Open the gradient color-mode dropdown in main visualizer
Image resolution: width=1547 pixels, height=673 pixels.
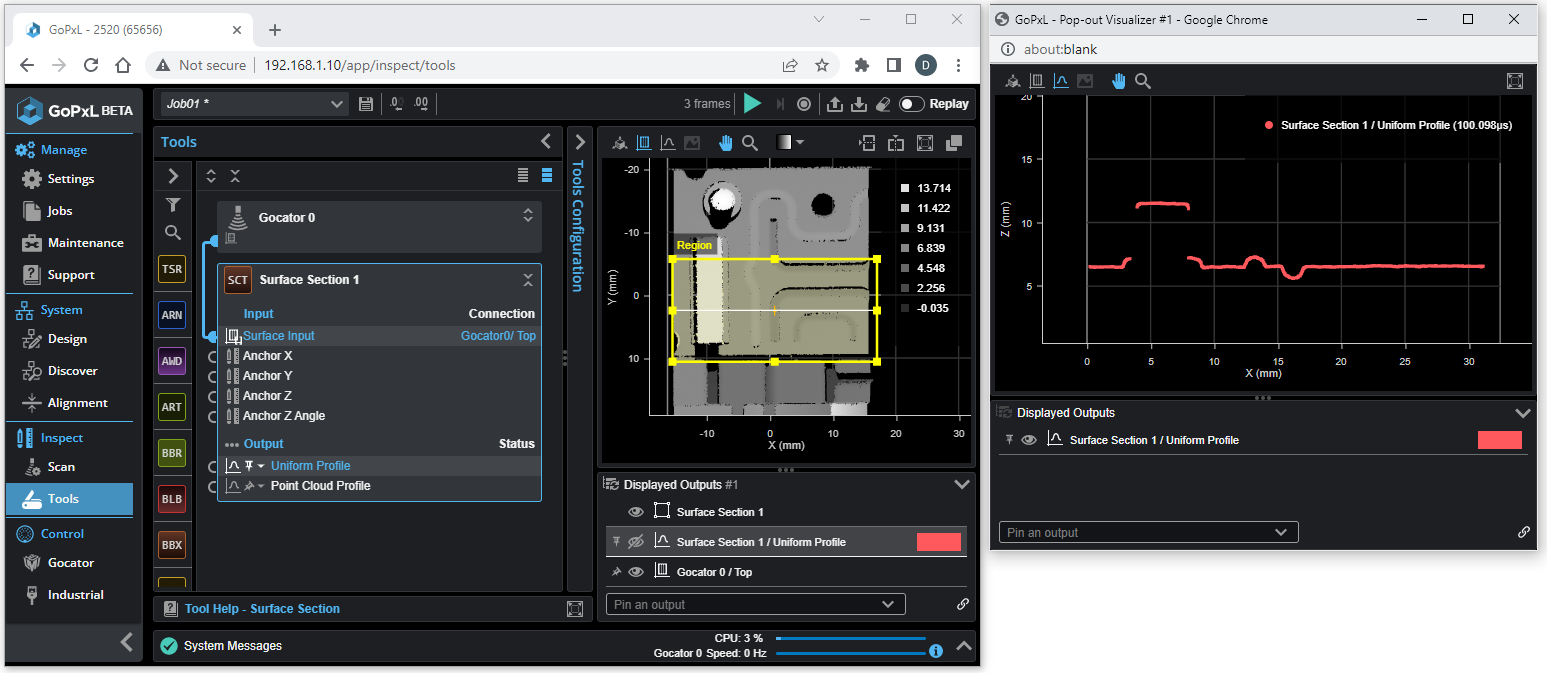[789, 143]
